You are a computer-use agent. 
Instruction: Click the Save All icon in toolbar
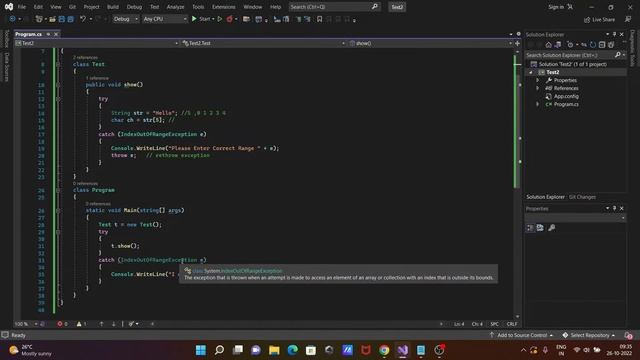point(70,19)
